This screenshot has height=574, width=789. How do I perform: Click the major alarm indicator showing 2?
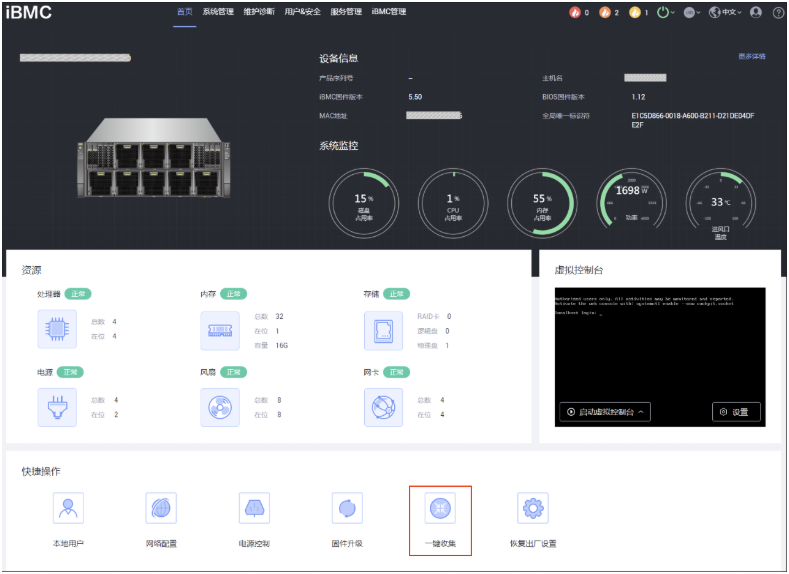pyautogui.click(x=608, y=13)
